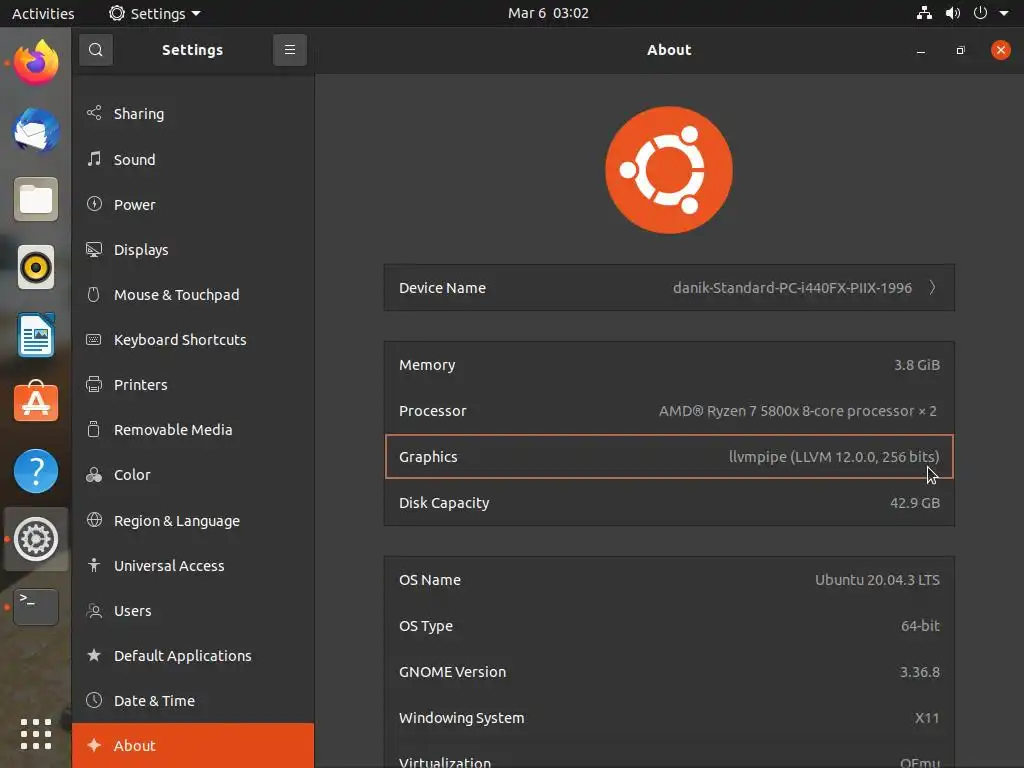The image size is (1024, 768).
Task: Open Color settings panel
Action: 193,475
